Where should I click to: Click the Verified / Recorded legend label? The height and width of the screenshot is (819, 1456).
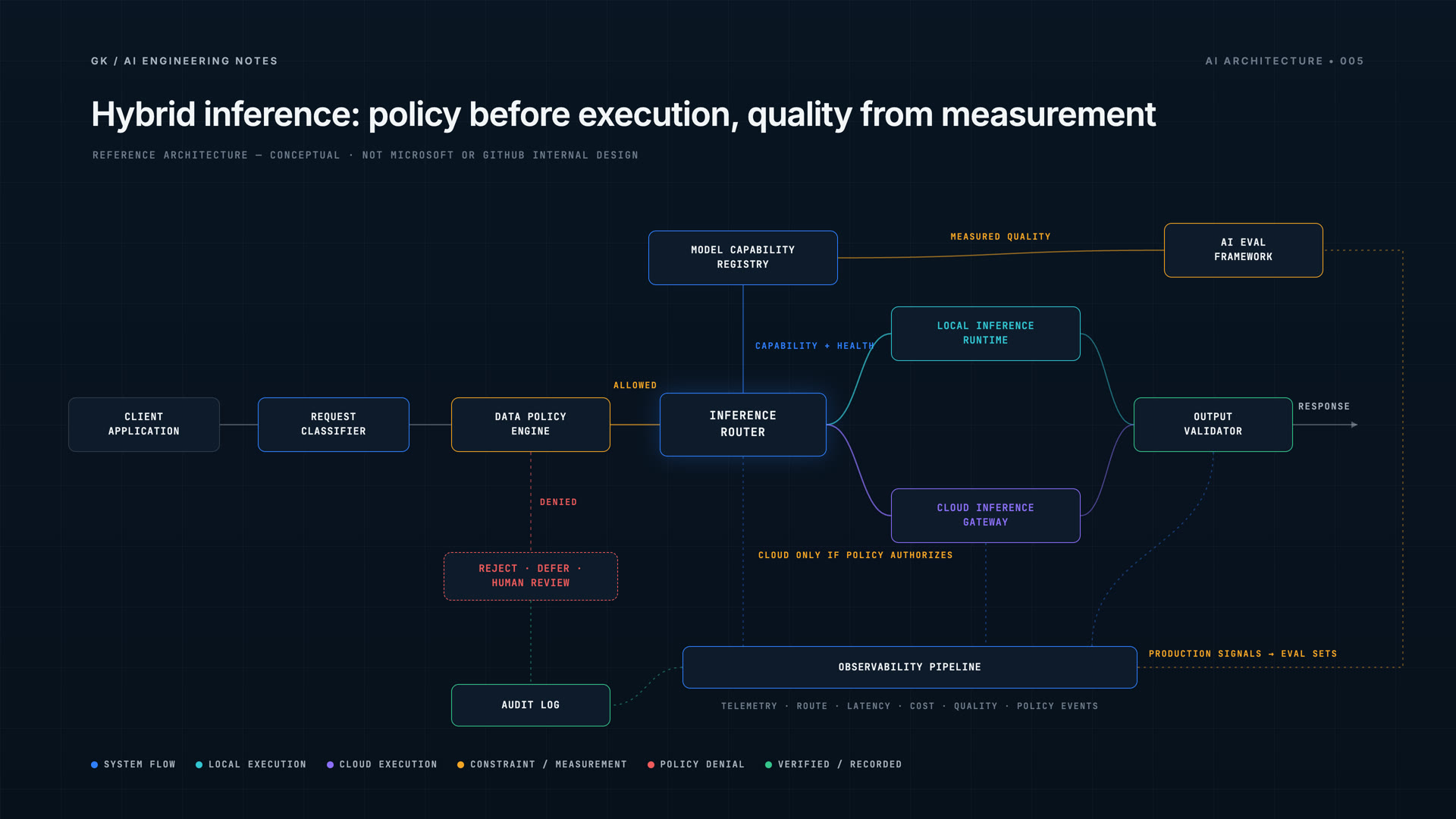click(x=839, y=764)
